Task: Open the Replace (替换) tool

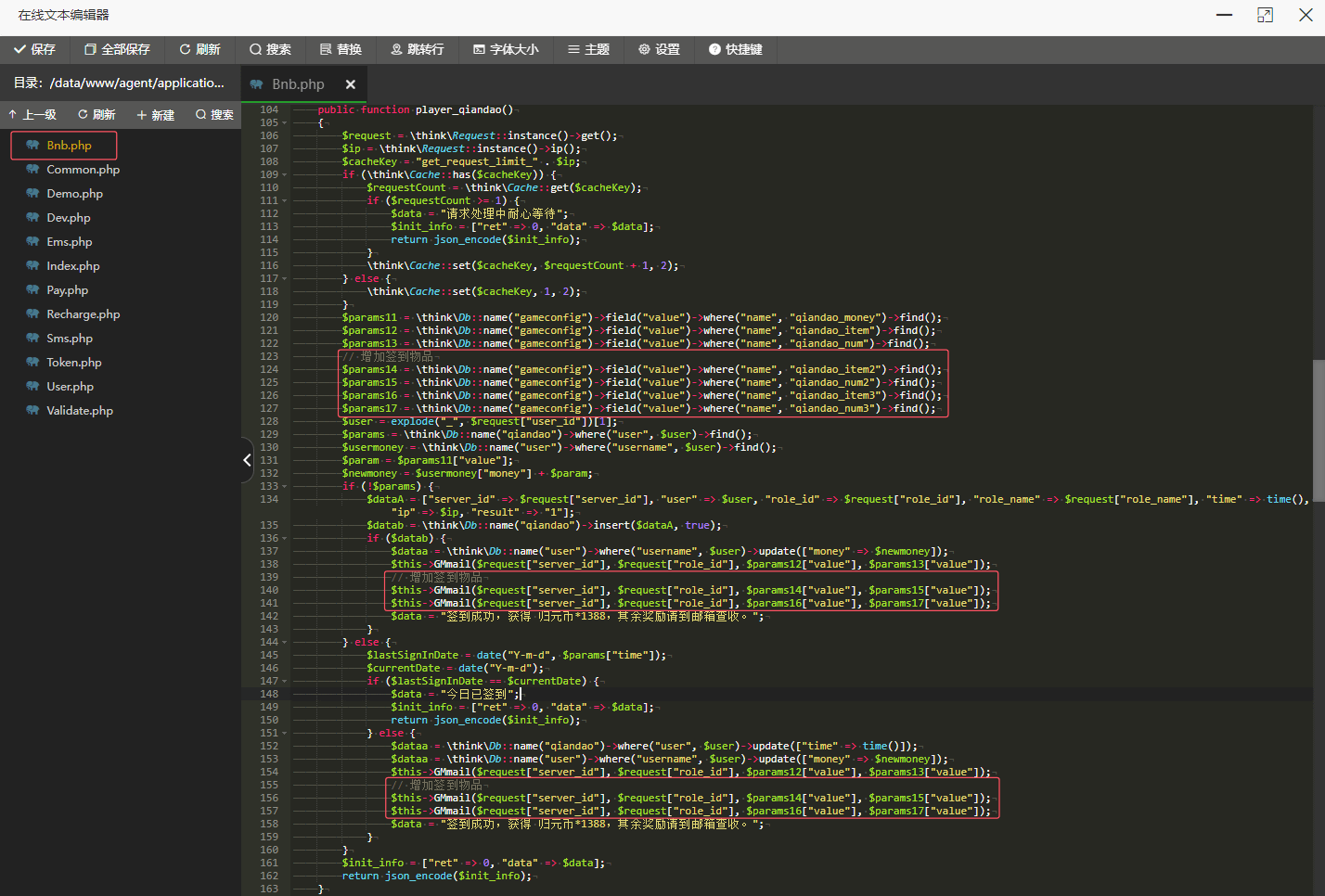Action: pyautogui.click(x=341, y=49)
